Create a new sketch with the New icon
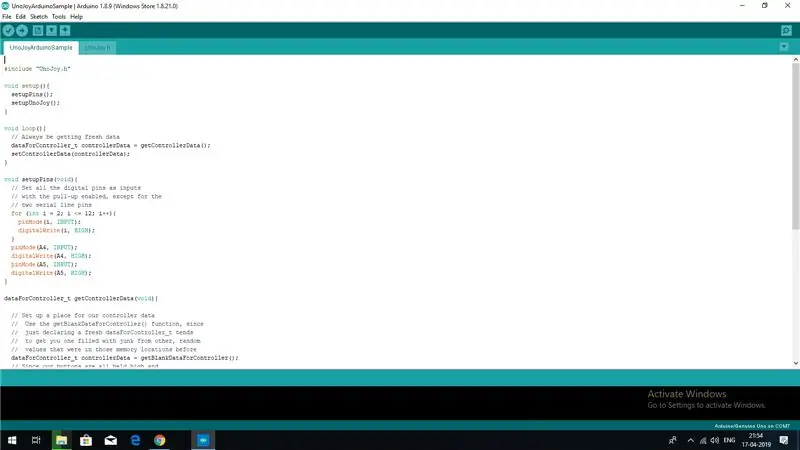The height and width of the screenshot is (450, 800). [x=38, y=31]
